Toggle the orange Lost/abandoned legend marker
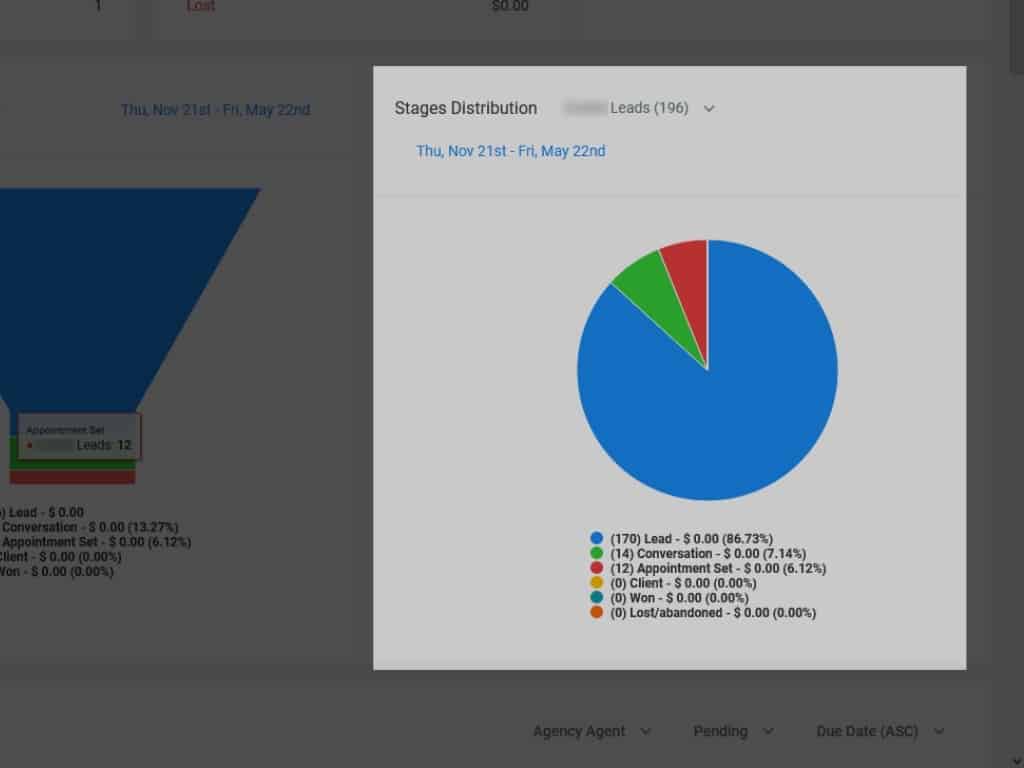Viewport: 1024px width, 768px height. pos(597,613)
